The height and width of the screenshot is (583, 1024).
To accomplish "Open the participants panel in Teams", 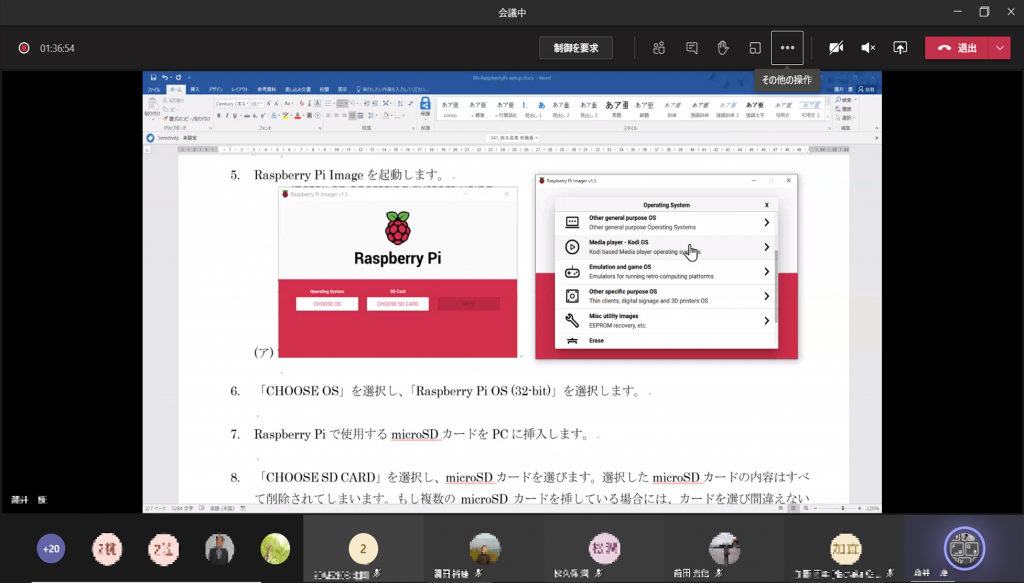I will tap(659, 48).
